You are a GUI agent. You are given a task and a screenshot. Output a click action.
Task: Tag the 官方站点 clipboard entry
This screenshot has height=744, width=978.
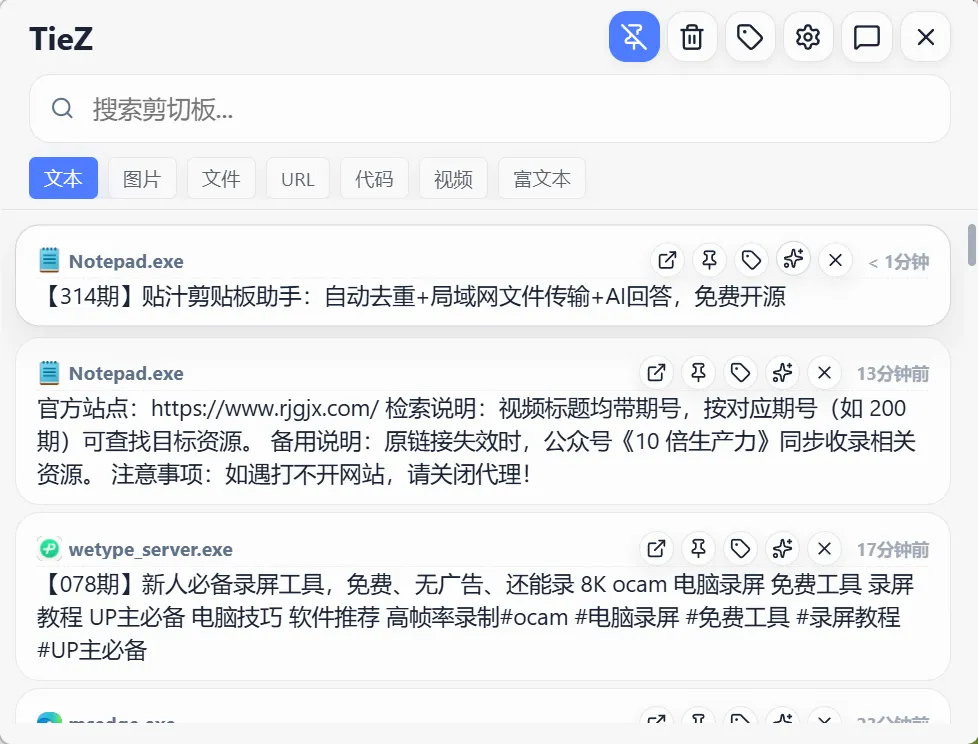(740, 373)
